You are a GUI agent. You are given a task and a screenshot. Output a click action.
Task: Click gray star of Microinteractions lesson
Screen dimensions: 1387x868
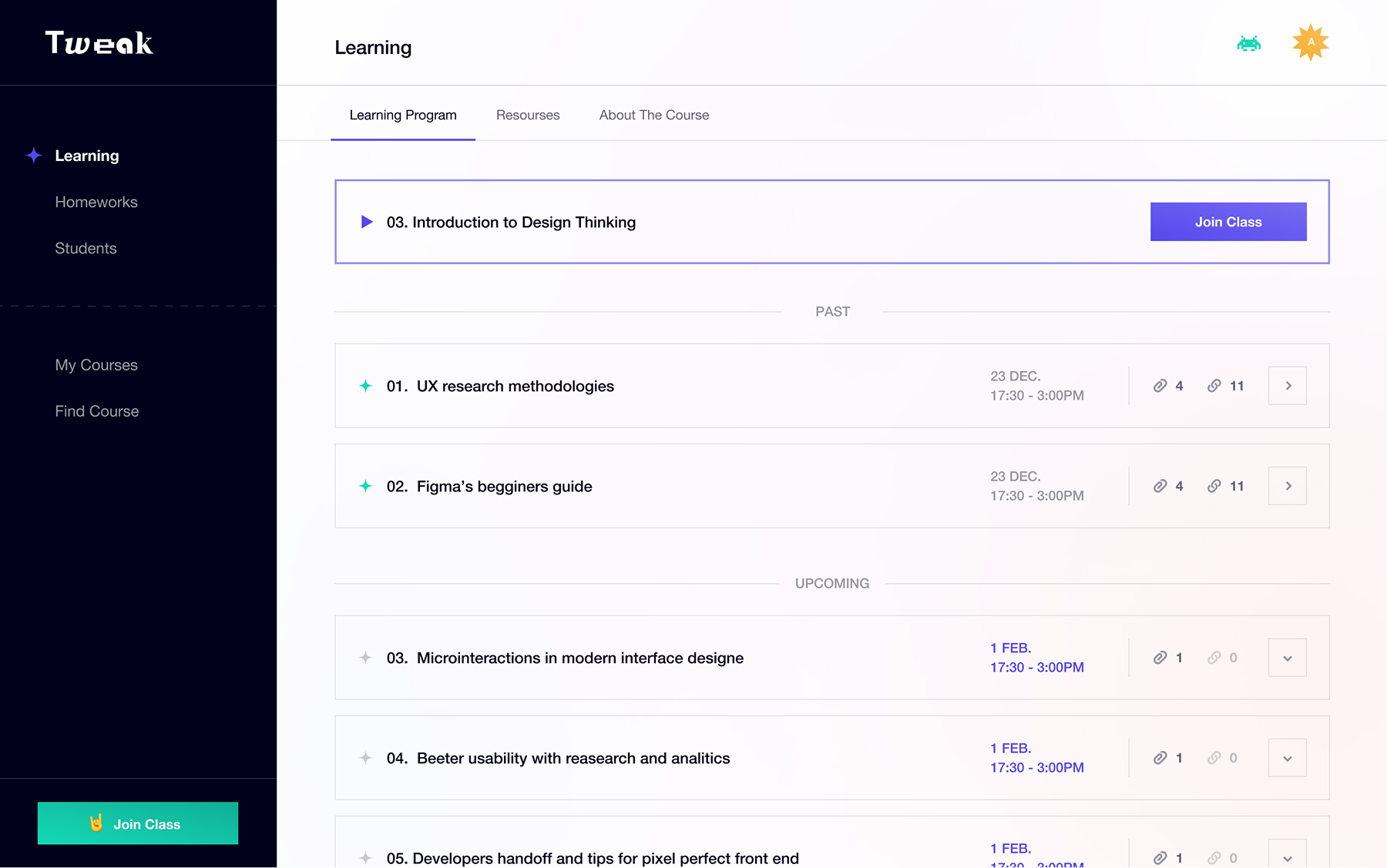pos(366,658)
